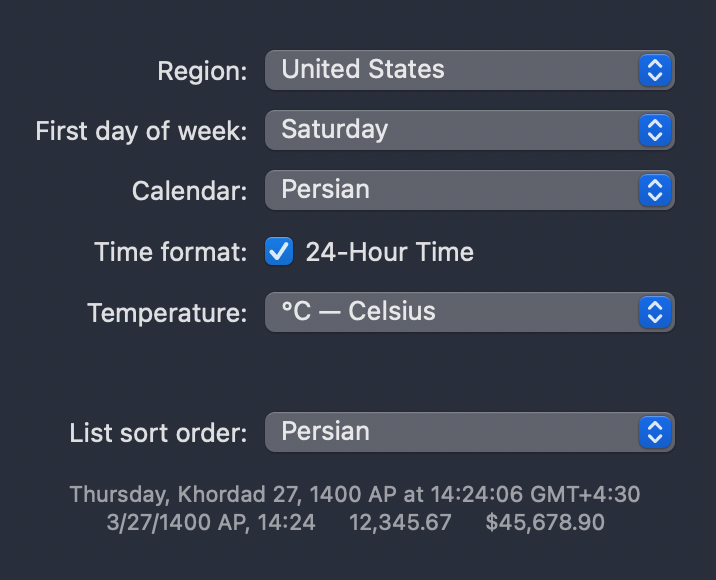The height and width of the screenshot is (580, 716).
Task: Click the sample currency $45,678.90
Action: pyautogui.click(x=545, y=521)
